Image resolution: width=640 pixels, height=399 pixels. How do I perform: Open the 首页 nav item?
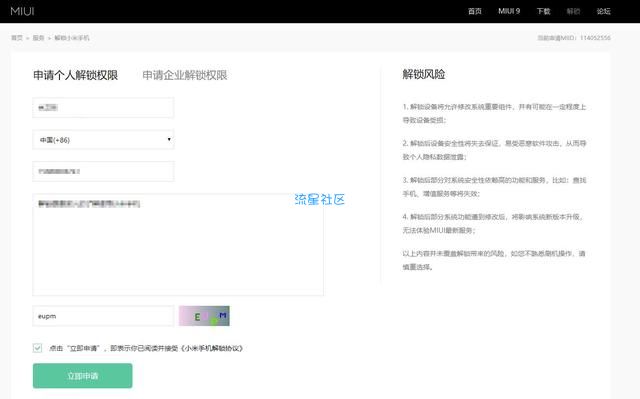(474, 11)
